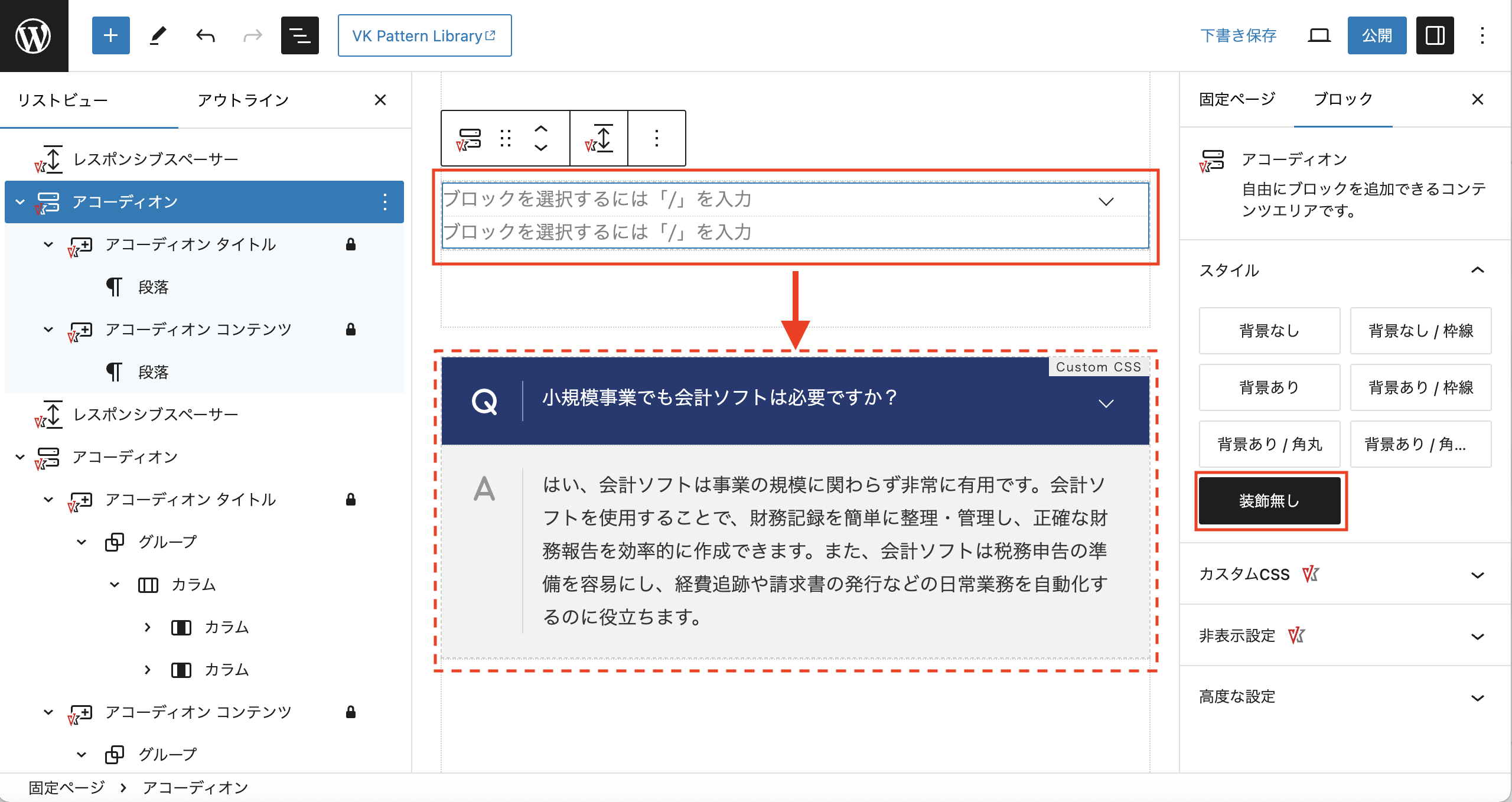Move the block up with the toolbar arrow
Image resolution: width=1512 pixels, height=802 pixels.
click(541, 128)
